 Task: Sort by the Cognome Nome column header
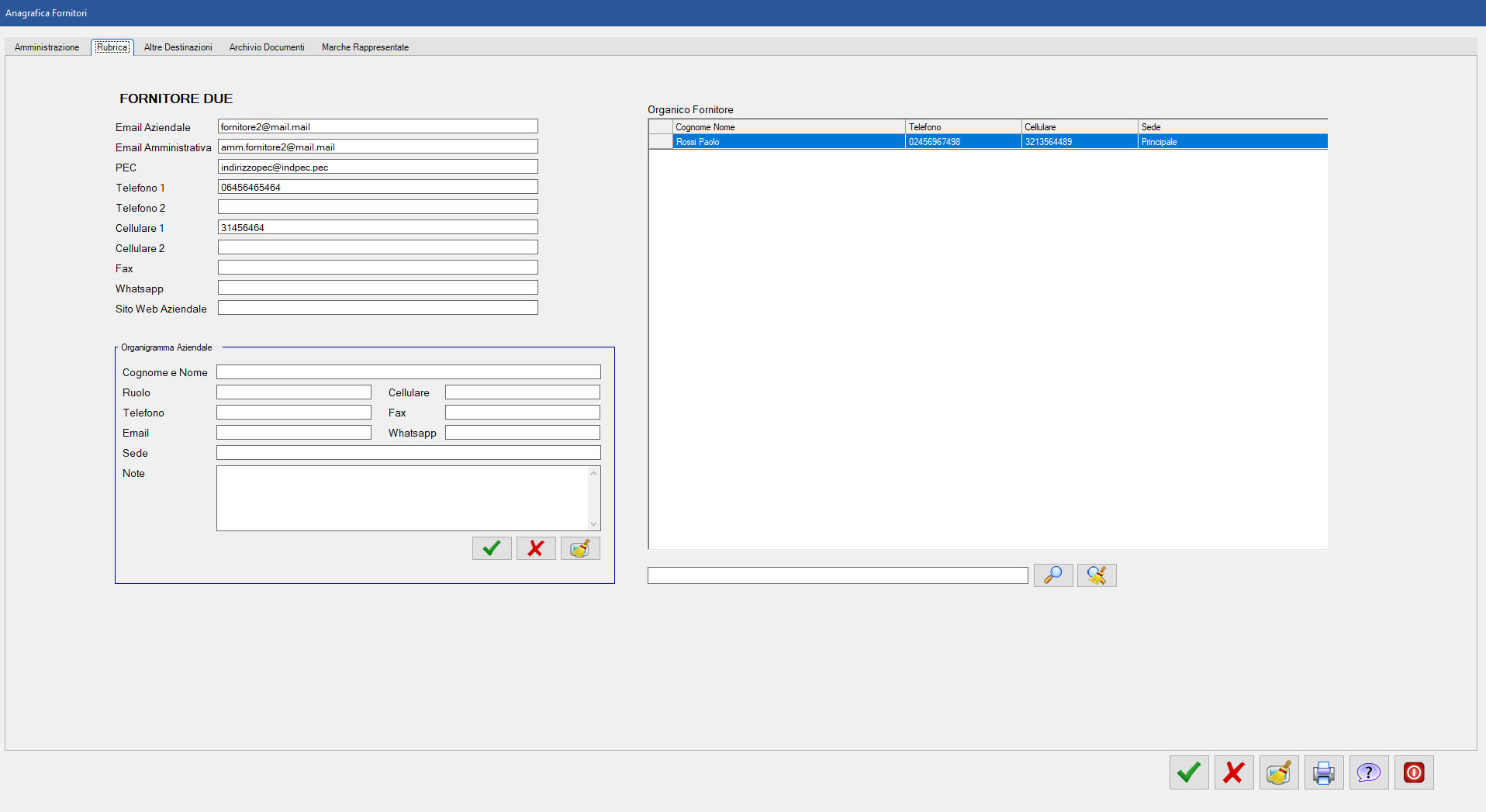[787, 127]
